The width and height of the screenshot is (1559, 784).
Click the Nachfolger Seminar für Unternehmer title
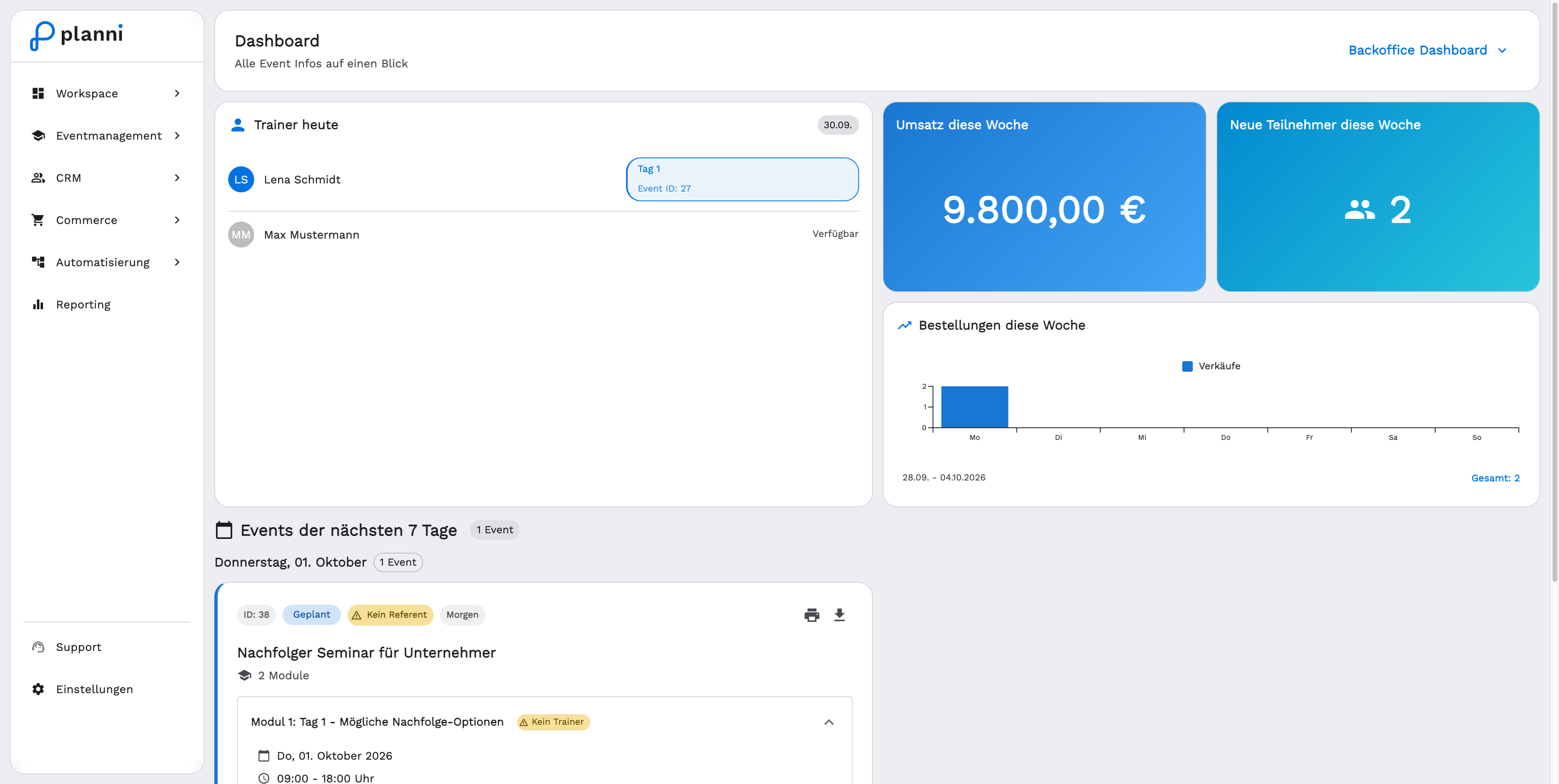[x=366, y=653]
